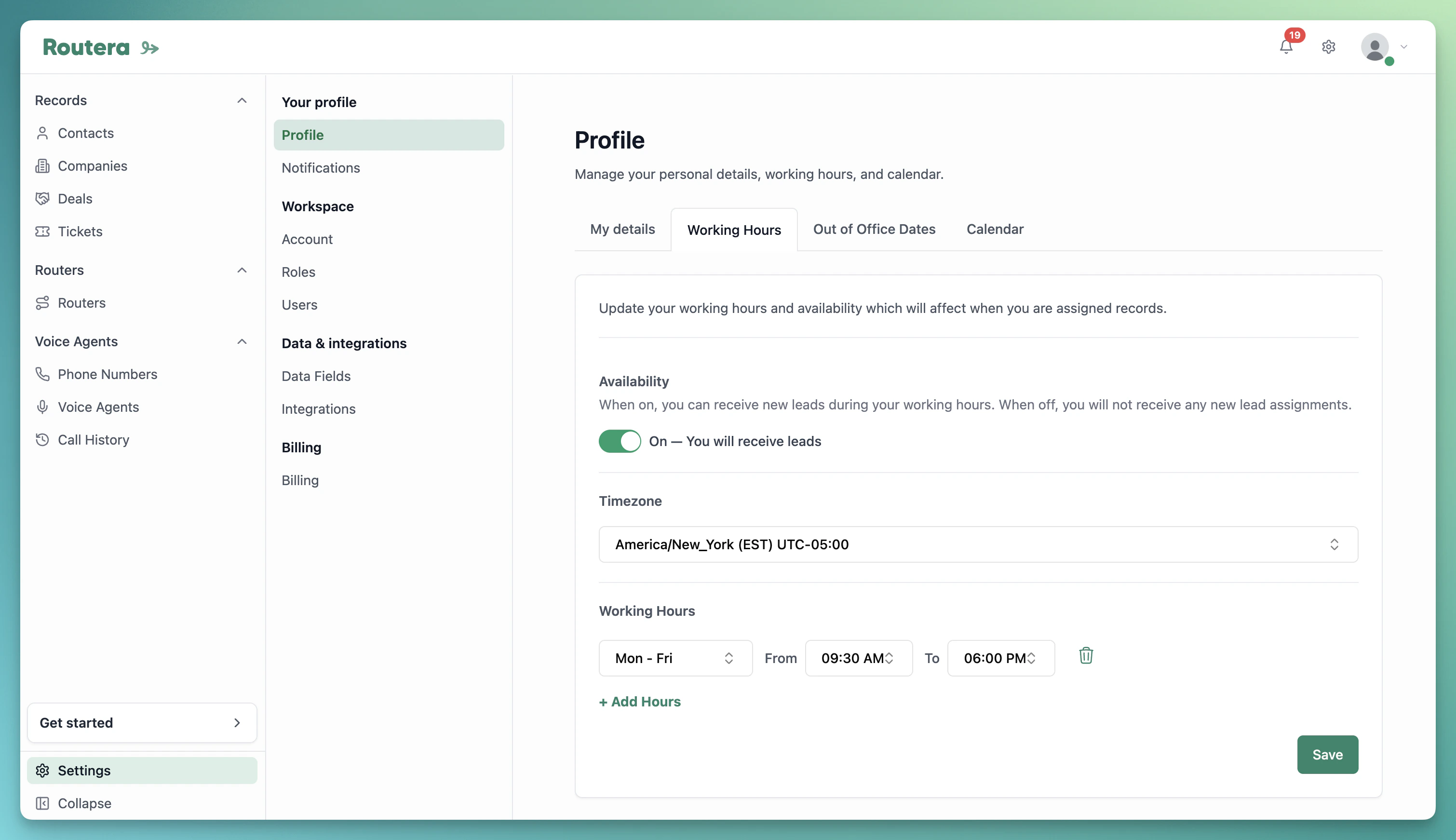Open Integrations settings
Image resolution: width=1456 pixels, height=840 pixels.
pyautogui.click(x=318, y=409)
